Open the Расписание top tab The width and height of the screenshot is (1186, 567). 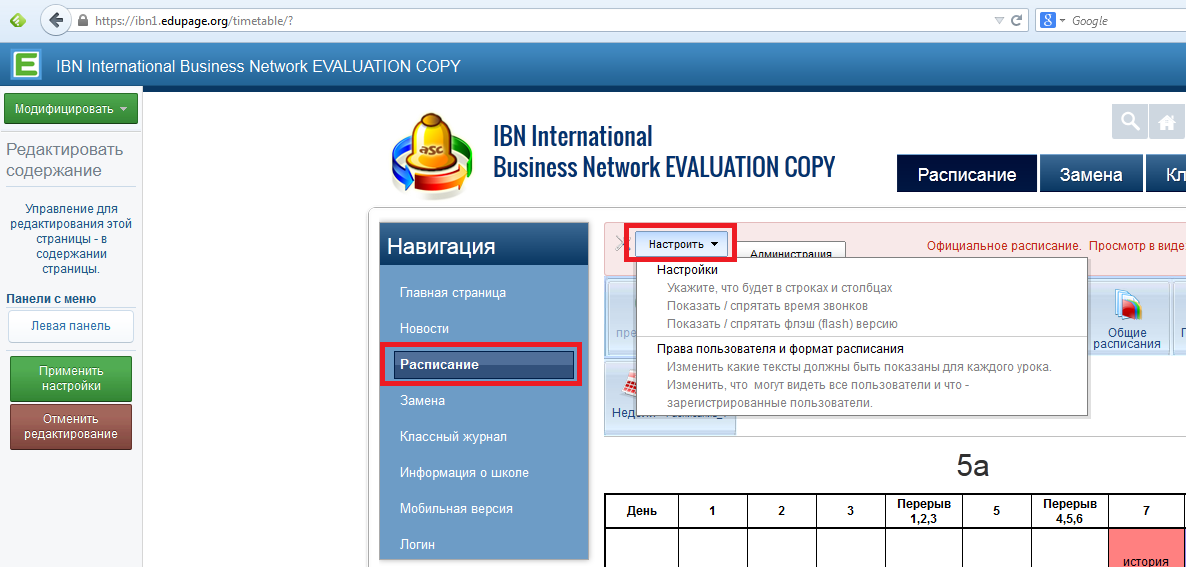967,175
